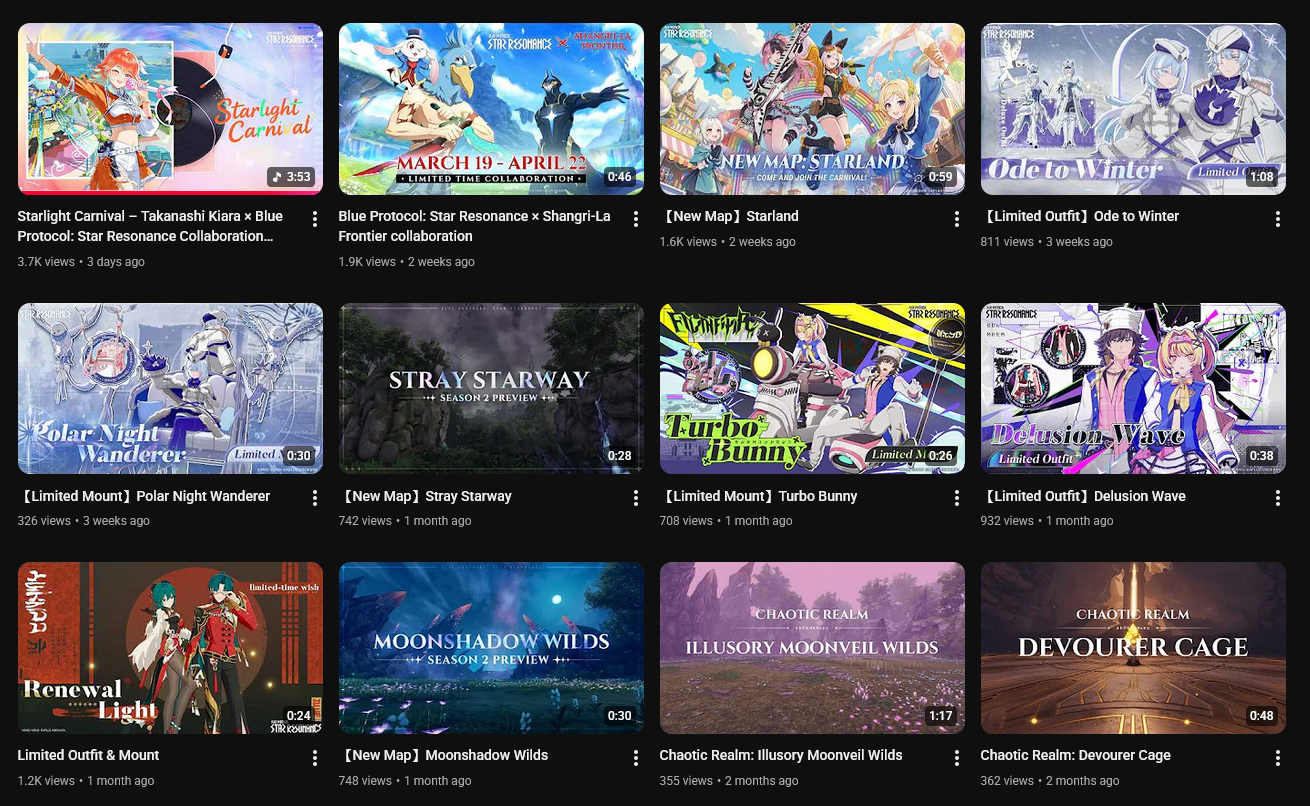Click the Delusion Wave thumbnail image
Viewport: 1310px width, 806px height.
pos(1133,389)
